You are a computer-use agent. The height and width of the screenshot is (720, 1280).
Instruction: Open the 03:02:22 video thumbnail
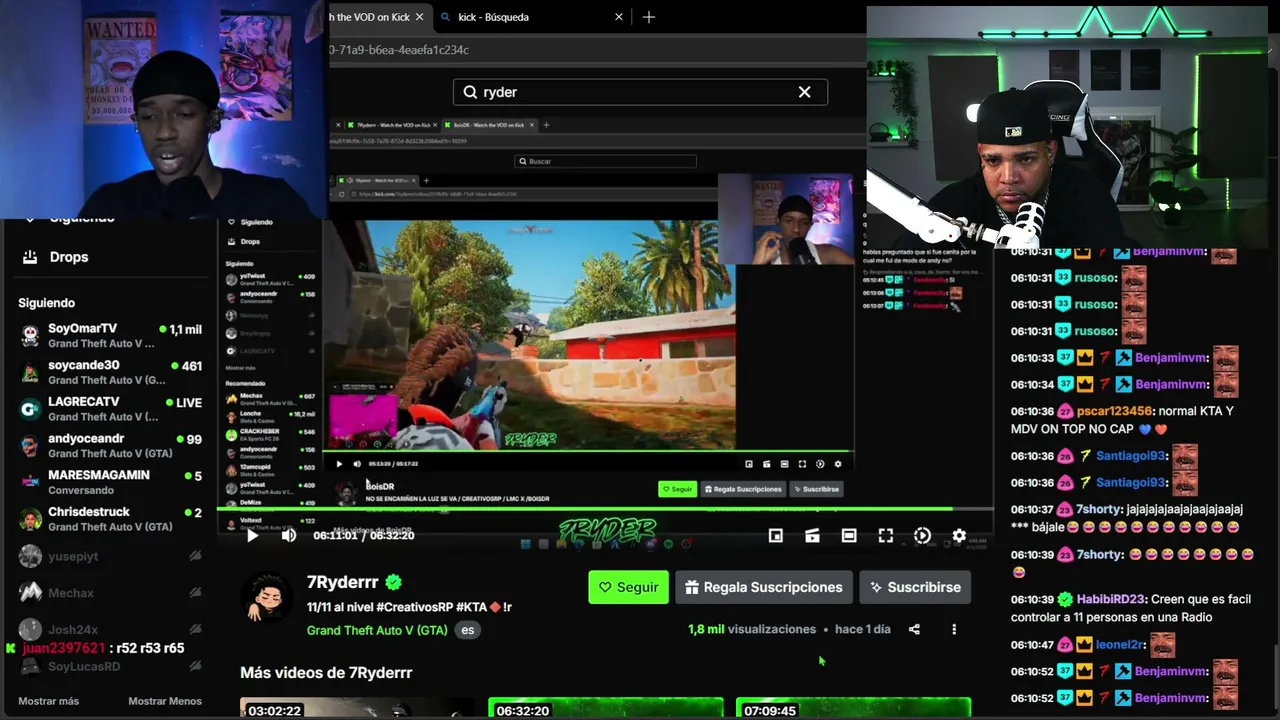click(358, 708)
